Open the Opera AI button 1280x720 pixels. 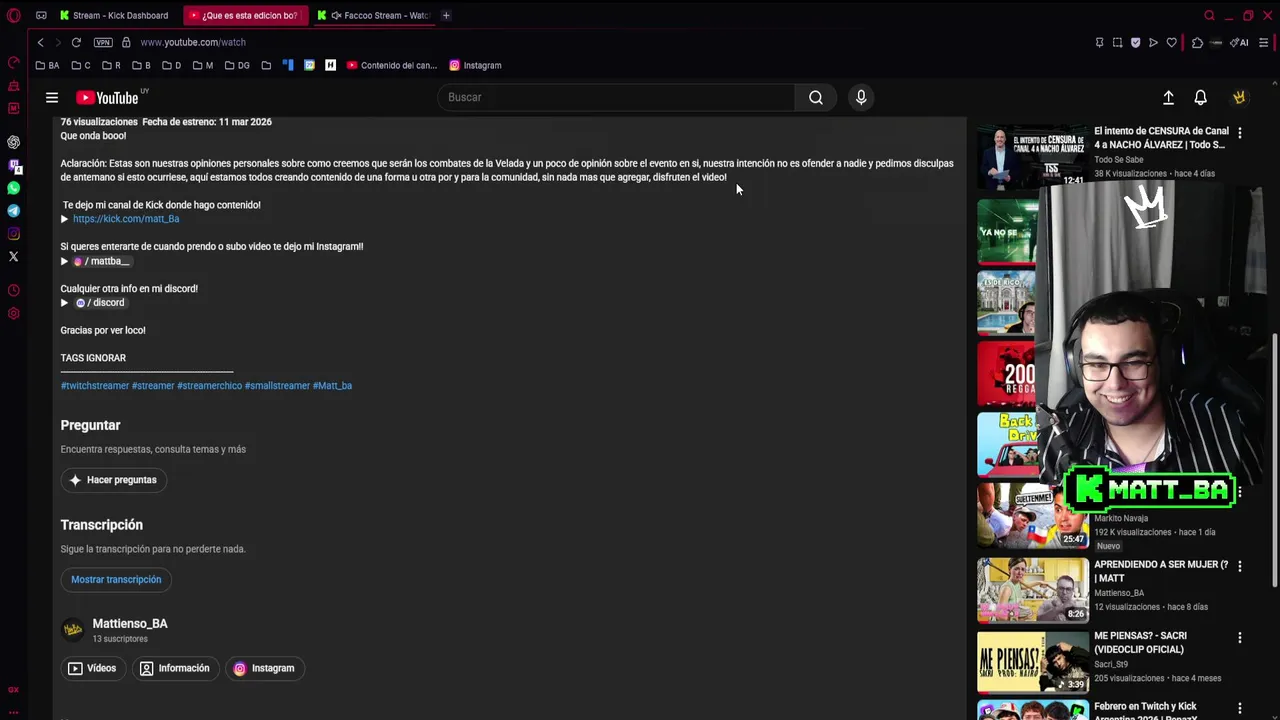1239,42
